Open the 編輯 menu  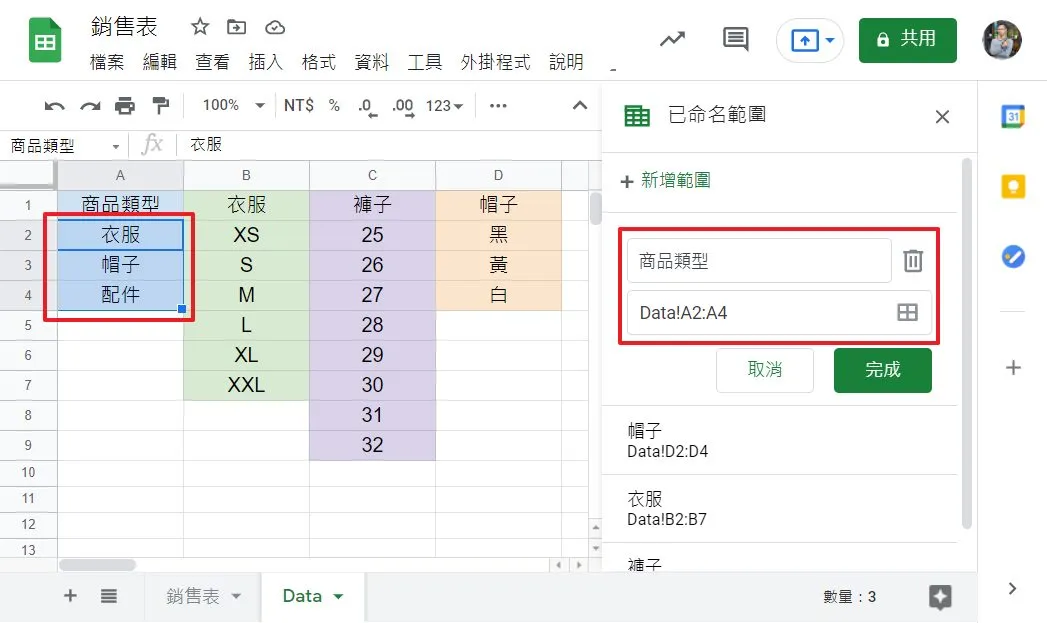coord(160,62)
